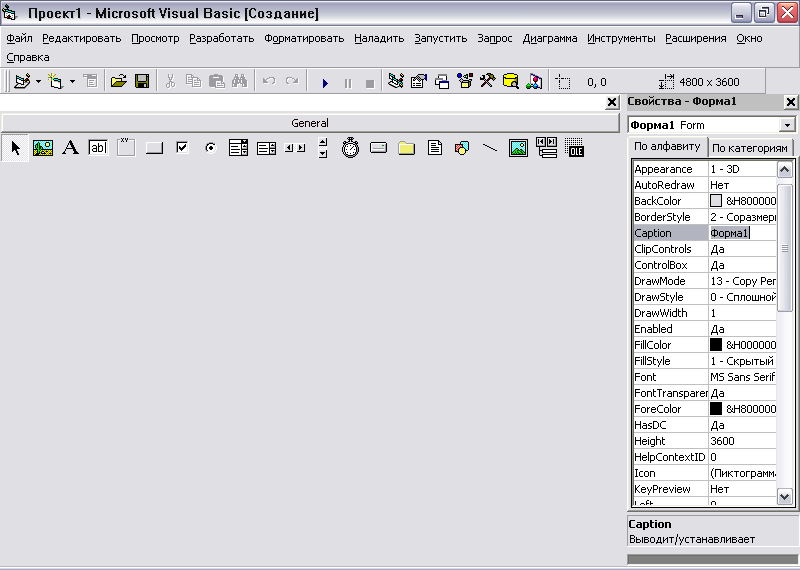Open the Visual Component Manager icon
The image size is (800, 570).
[x=534, y=81]
